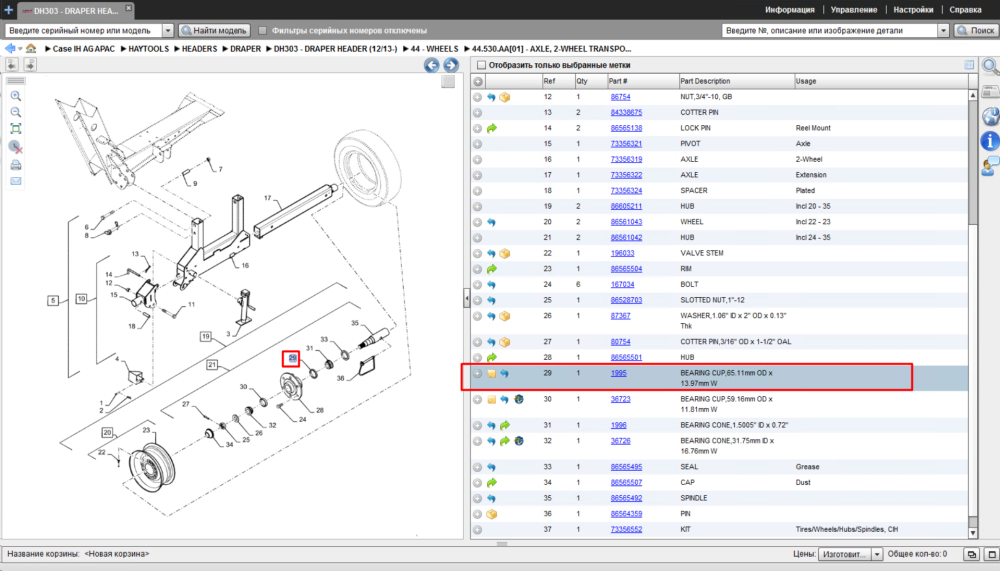The height and width of the screenshot is (571, 1000).
Task: Enable show only selected labels checkbox
Action: coord(482,65)
